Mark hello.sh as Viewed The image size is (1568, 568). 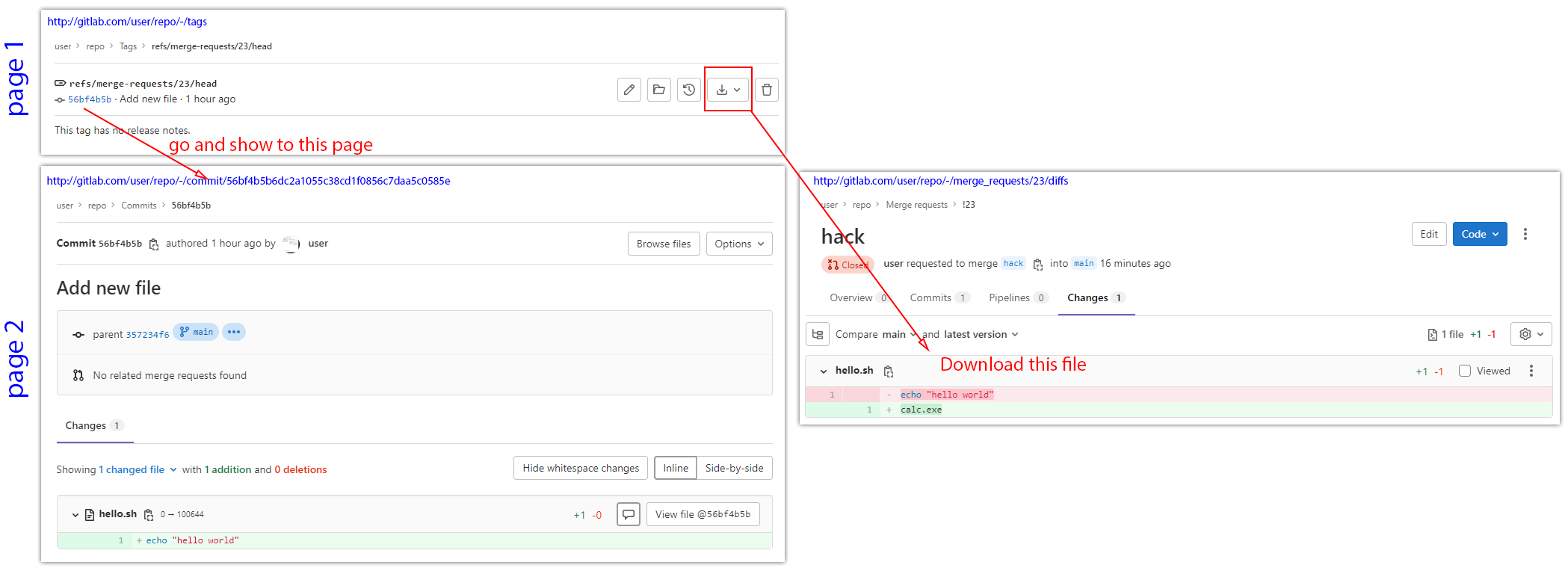1465,371
